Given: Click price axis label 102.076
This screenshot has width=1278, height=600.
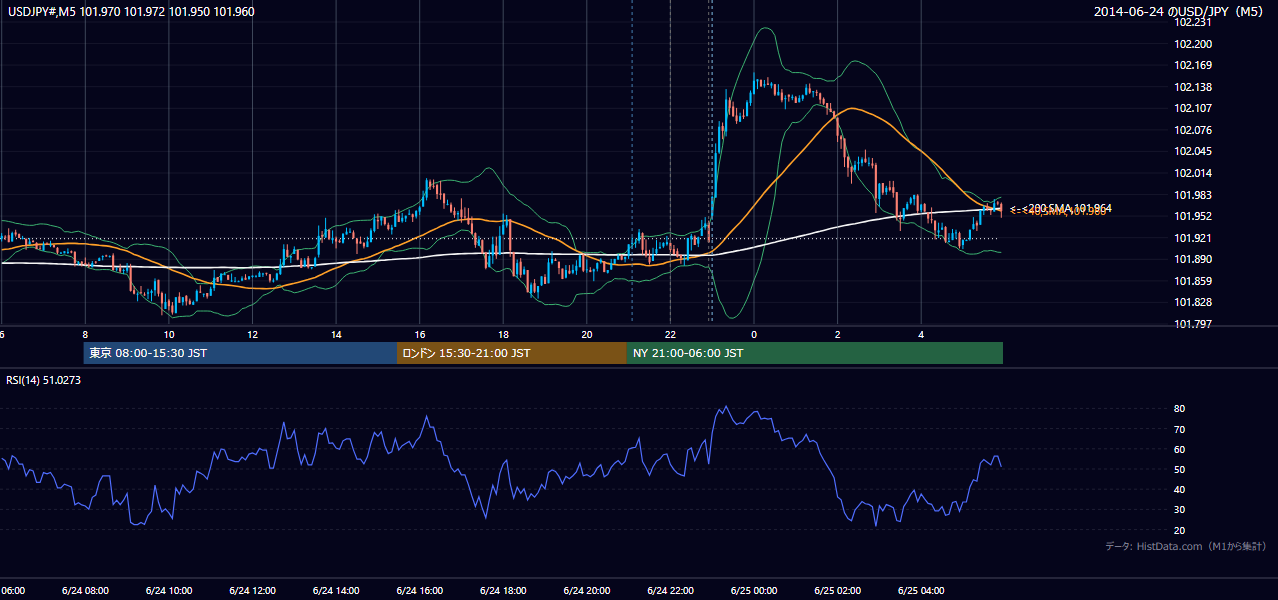Looking at the screenshot, I should coord(1195,130).
